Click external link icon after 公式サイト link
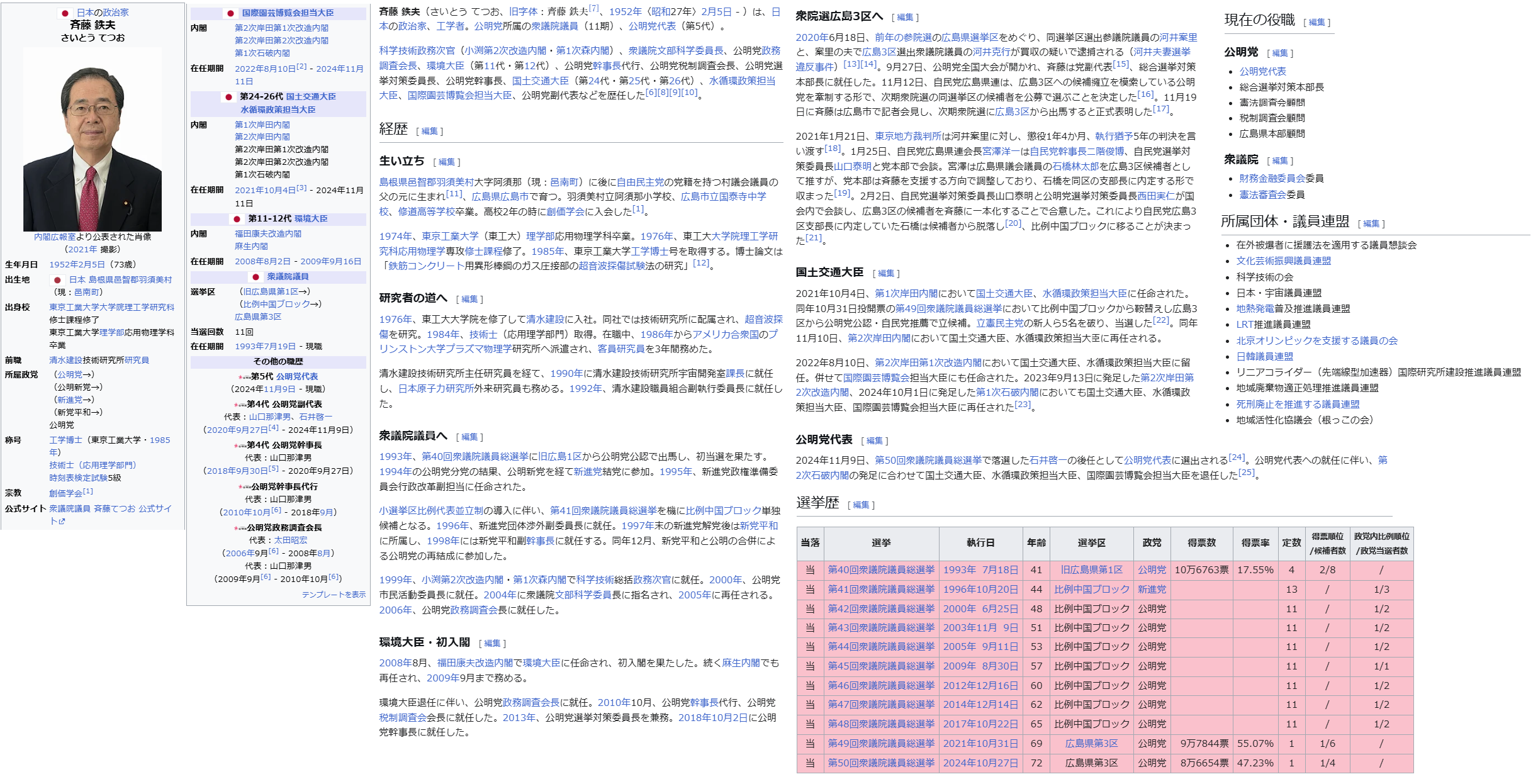1538x784 pixels. 62,522
